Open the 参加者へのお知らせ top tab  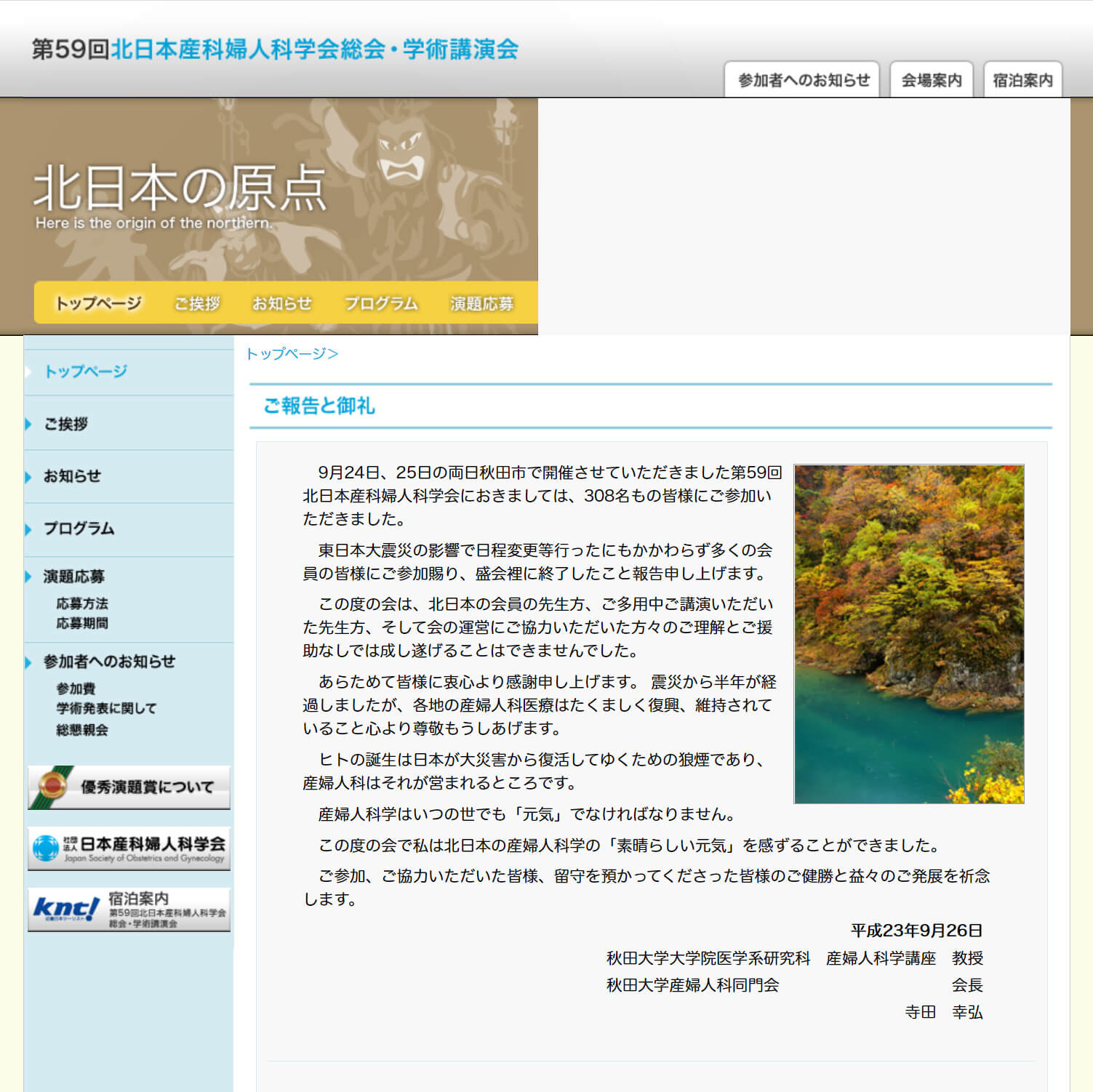[x=802, y=80]
